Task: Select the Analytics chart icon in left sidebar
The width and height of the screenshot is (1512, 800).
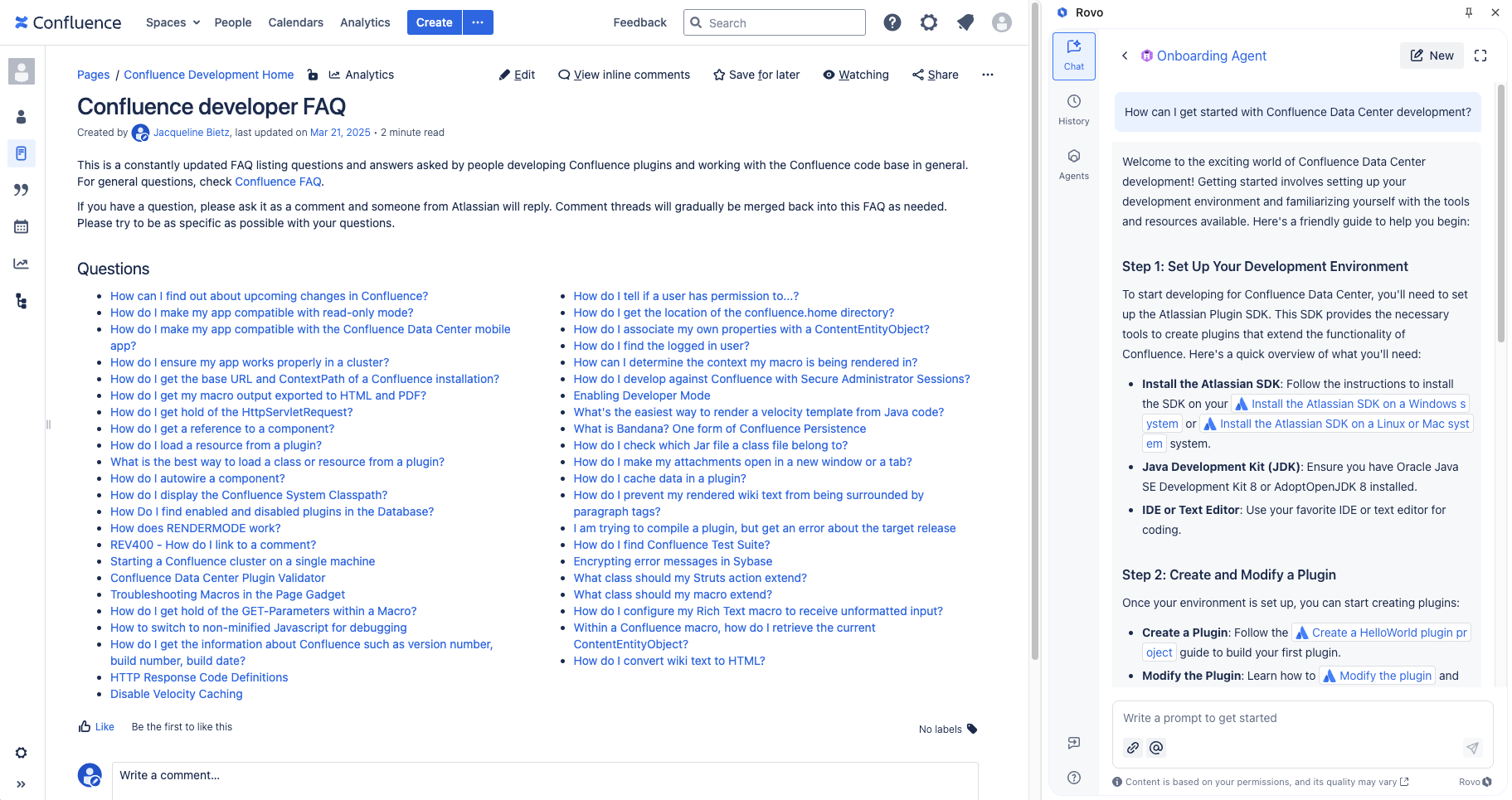Action: [22, 264]
